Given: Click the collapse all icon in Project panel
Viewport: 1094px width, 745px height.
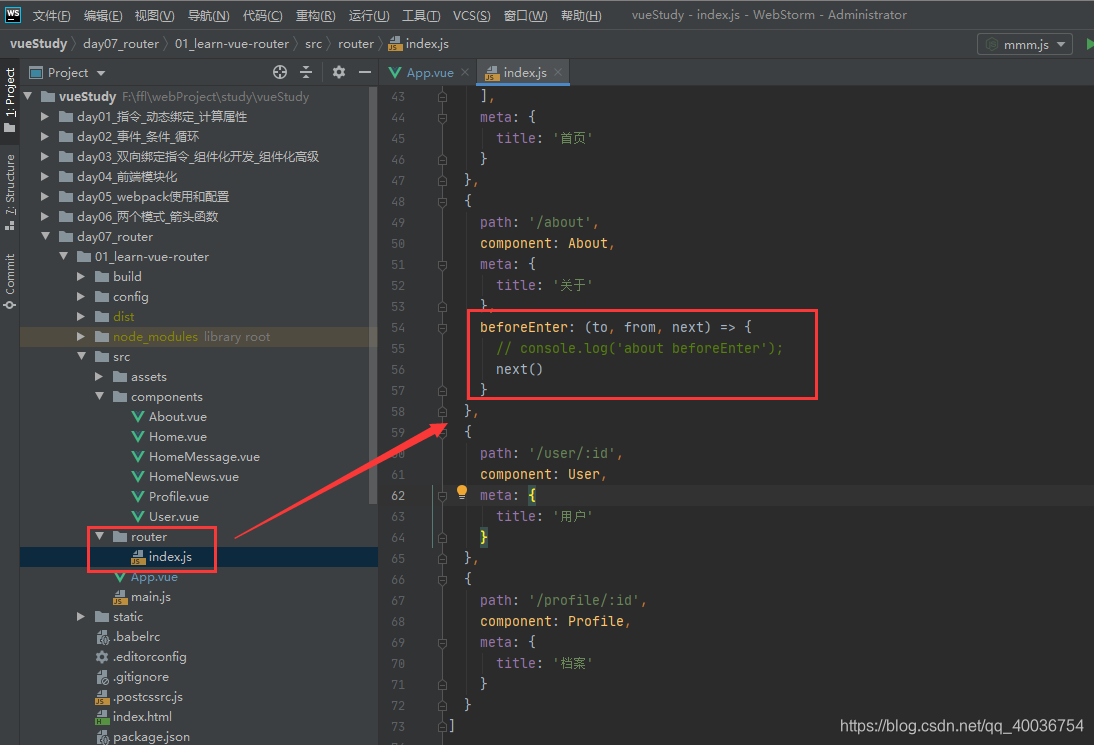Looking at the screenshot, I should tap(306, 72).
